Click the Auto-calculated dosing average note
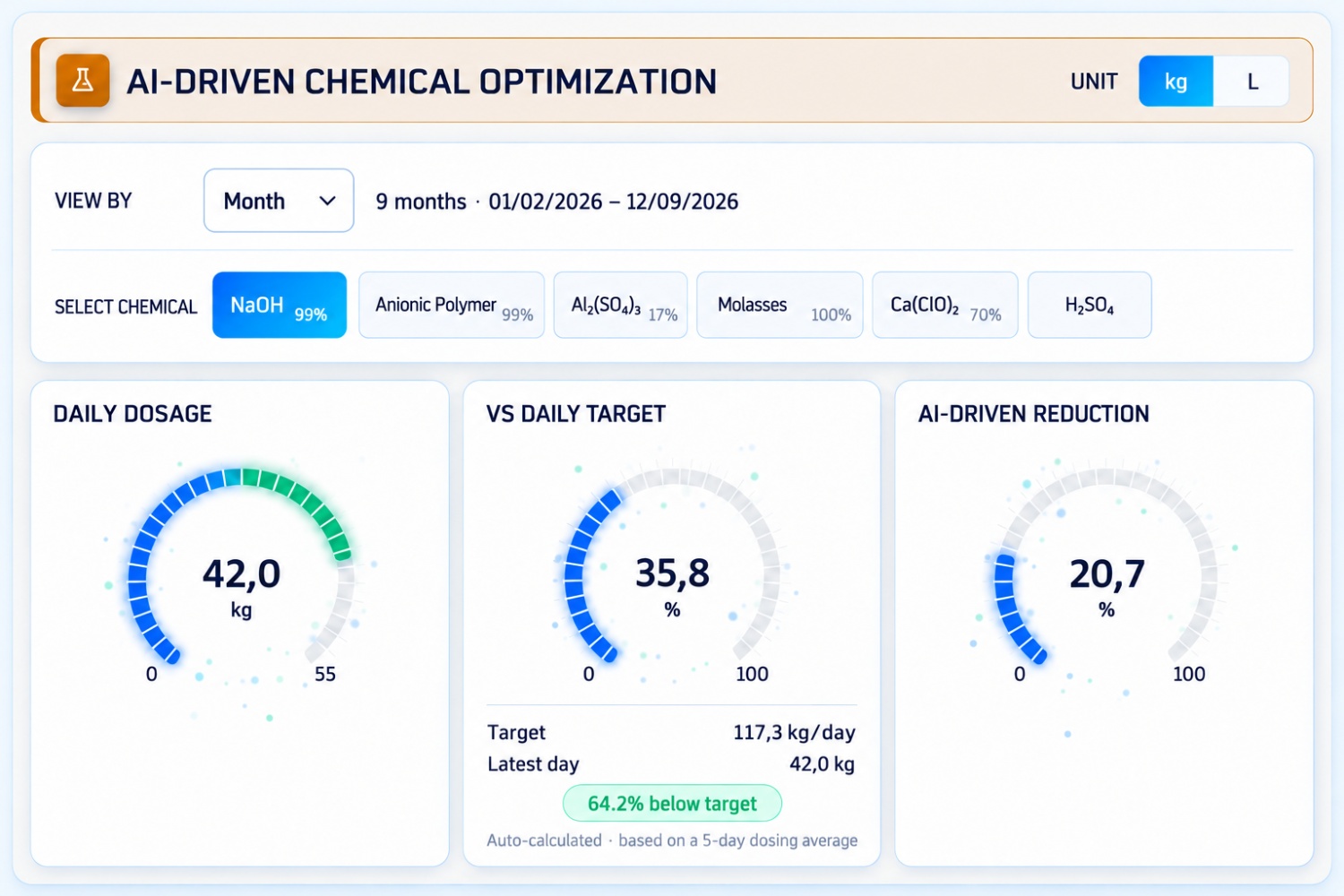Screen dimensions: 1344x896 [x=672, y=840]
